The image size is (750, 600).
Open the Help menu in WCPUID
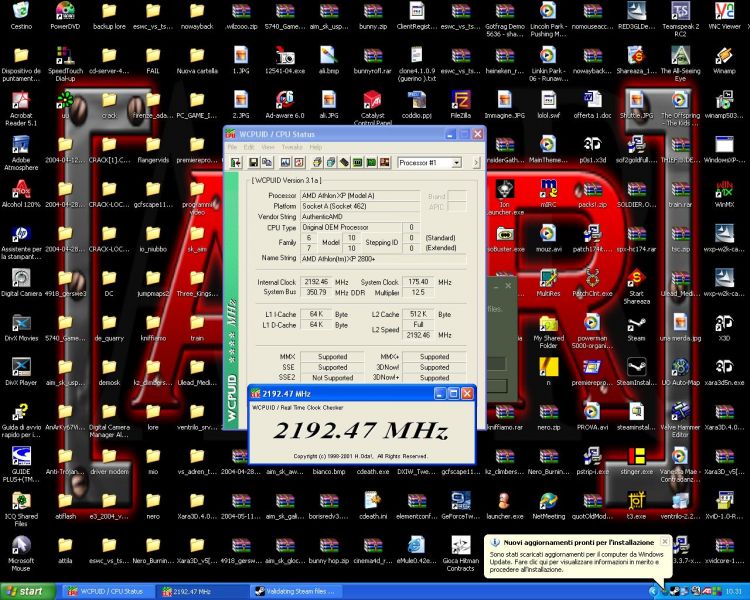(x=316, y=147)
